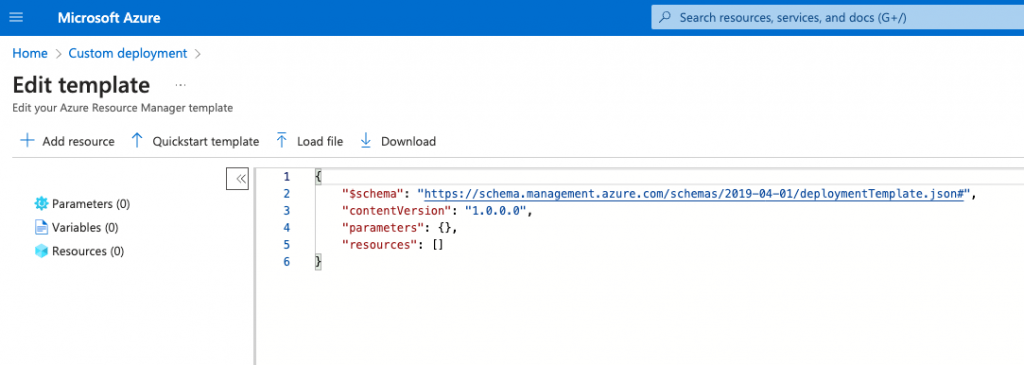
Task: Click the Add resource plus icon
Action: click(27, 140)
